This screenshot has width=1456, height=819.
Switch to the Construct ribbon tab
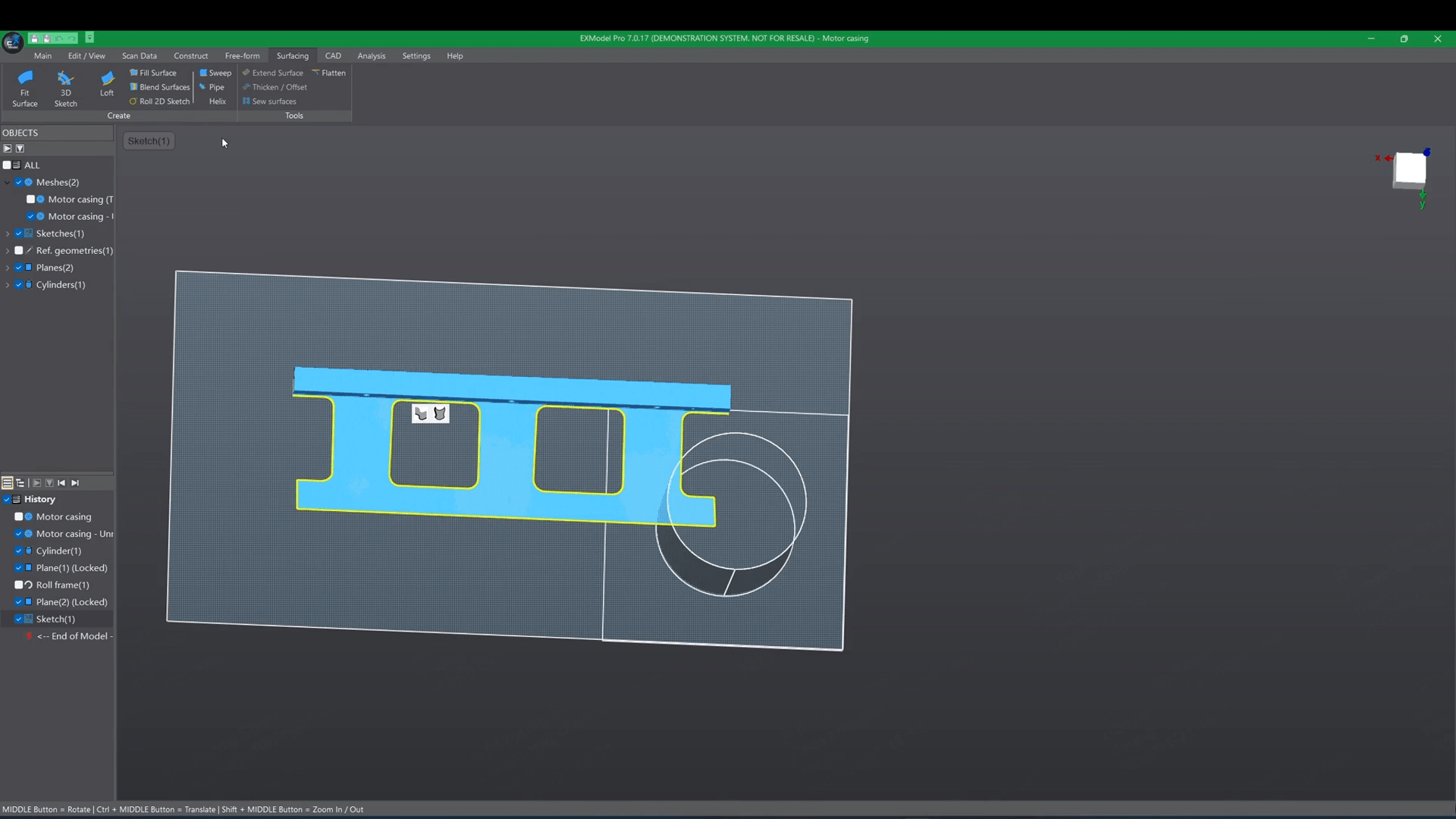tap(190, 55)
